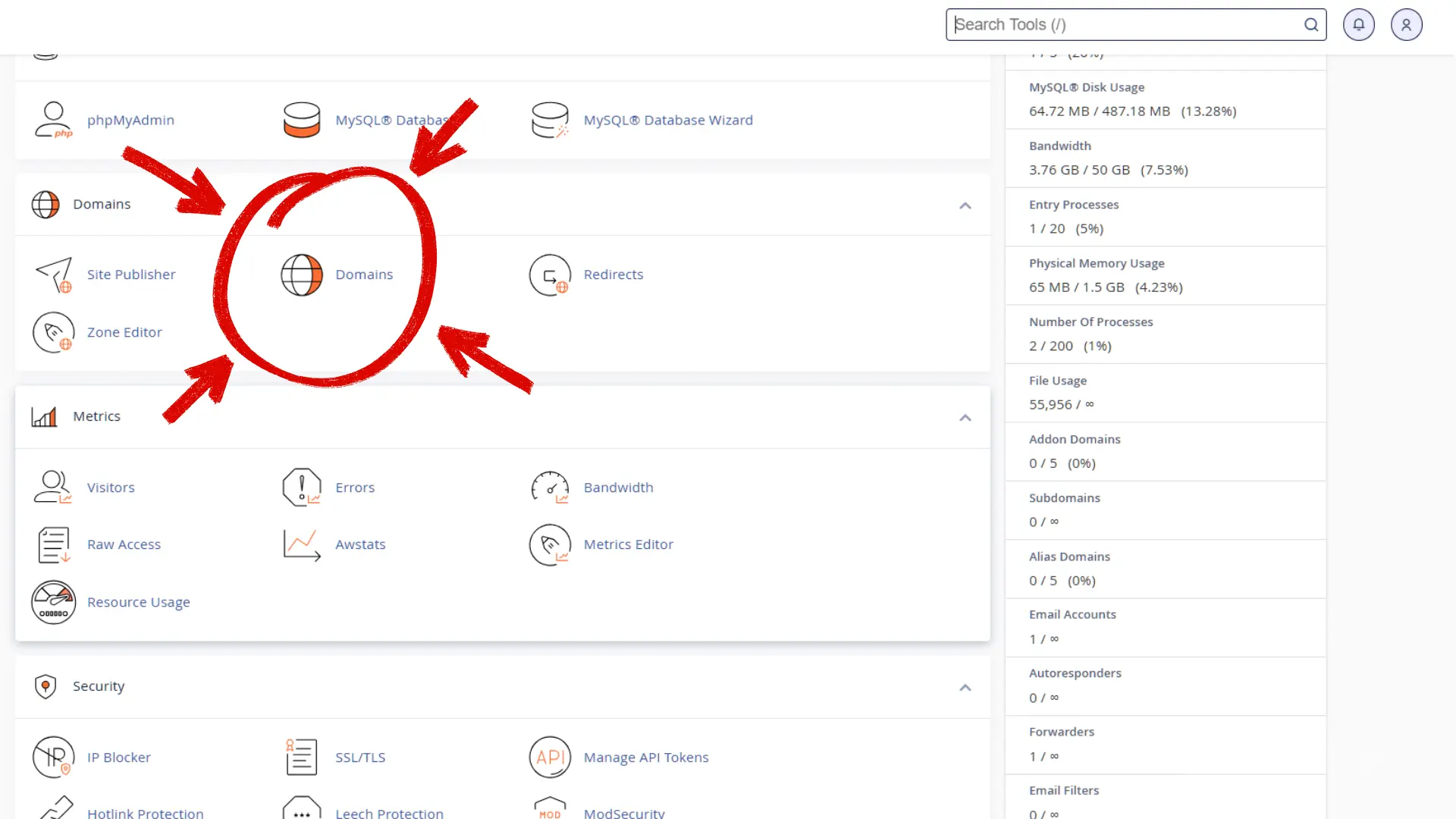Open the Visitors link
This screenshot has width=1456, height=819.
pos(111,488)
